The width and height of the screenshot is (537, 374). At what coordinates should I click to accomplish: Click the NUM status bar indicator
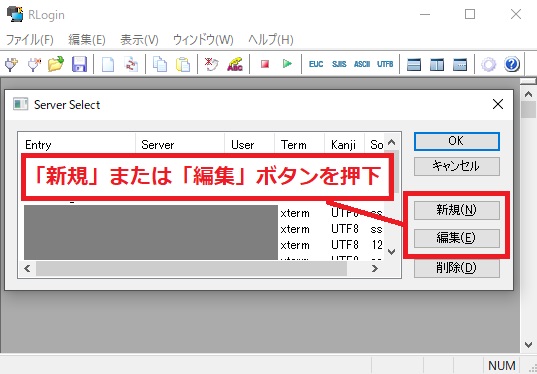tap(501, 365)
